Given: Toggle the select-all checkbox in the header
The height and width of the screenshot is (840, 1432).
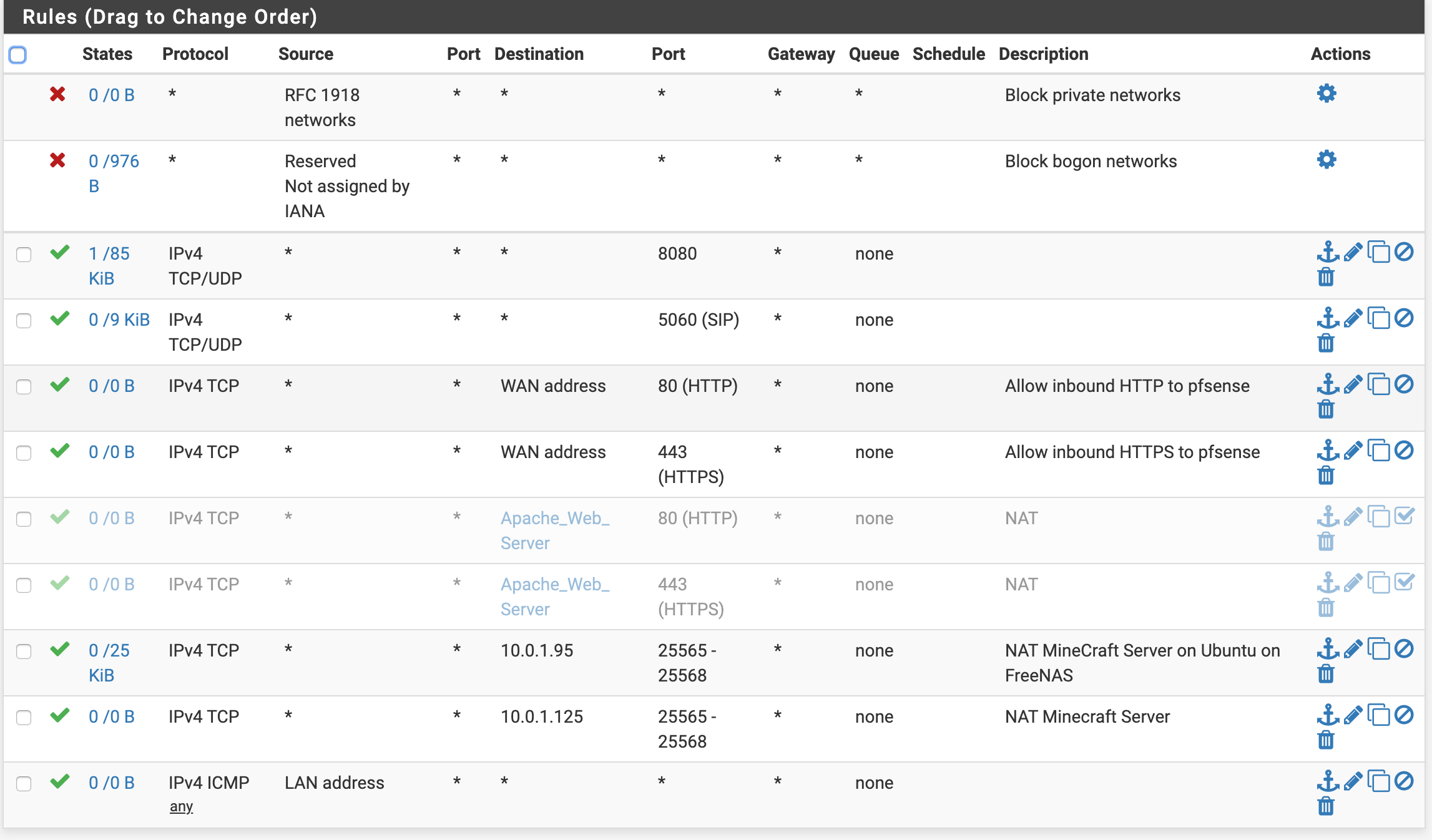Looking at the screenshot, I should click(17, 55).
